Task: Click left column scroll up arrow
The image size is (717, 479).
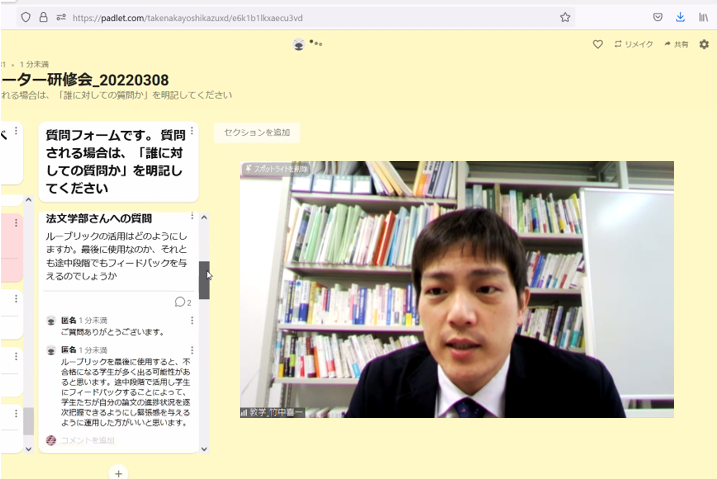Action: 28,200
